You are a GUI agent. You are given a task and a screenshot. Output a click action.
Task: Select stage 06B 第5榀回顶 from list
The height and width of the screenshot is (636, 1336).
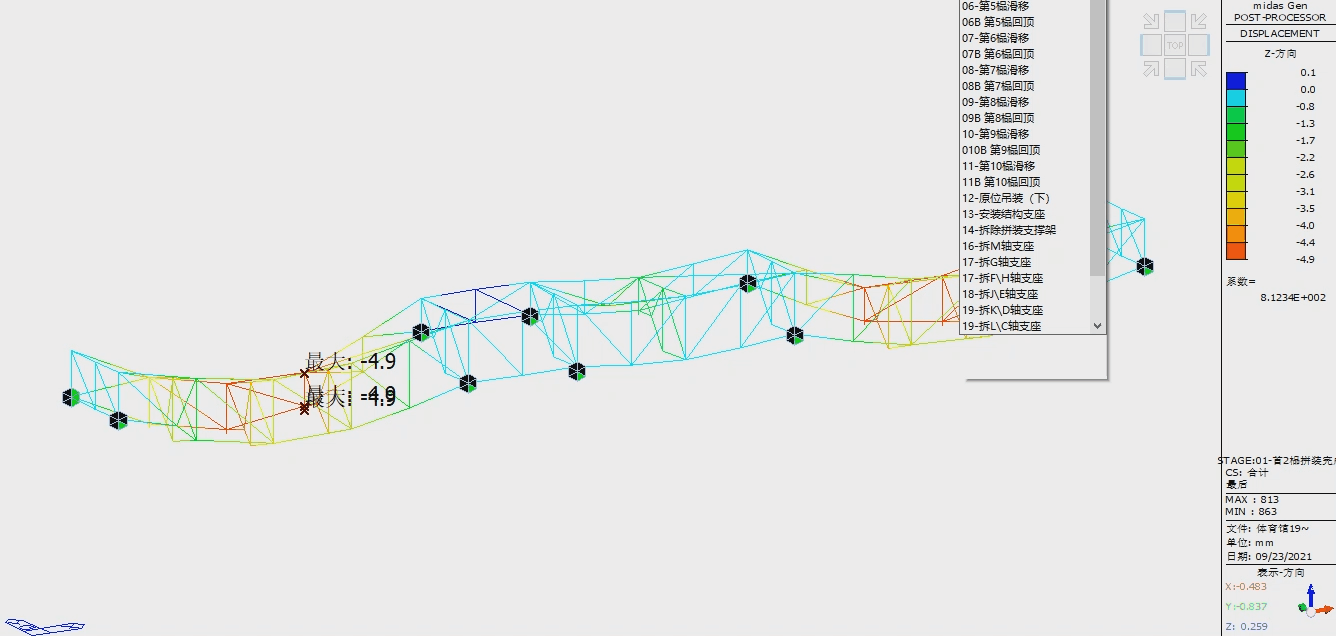pos(998,22)
